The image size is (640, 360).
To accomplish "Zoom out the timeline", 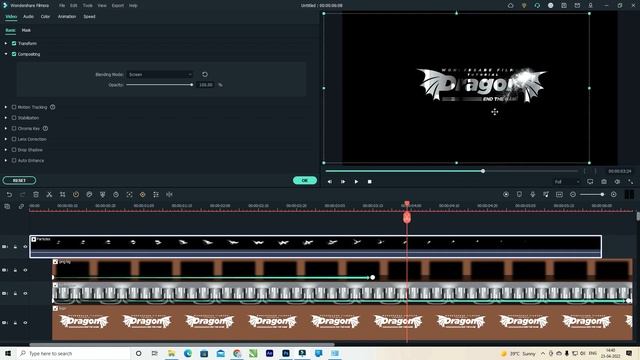I will 573,195.
